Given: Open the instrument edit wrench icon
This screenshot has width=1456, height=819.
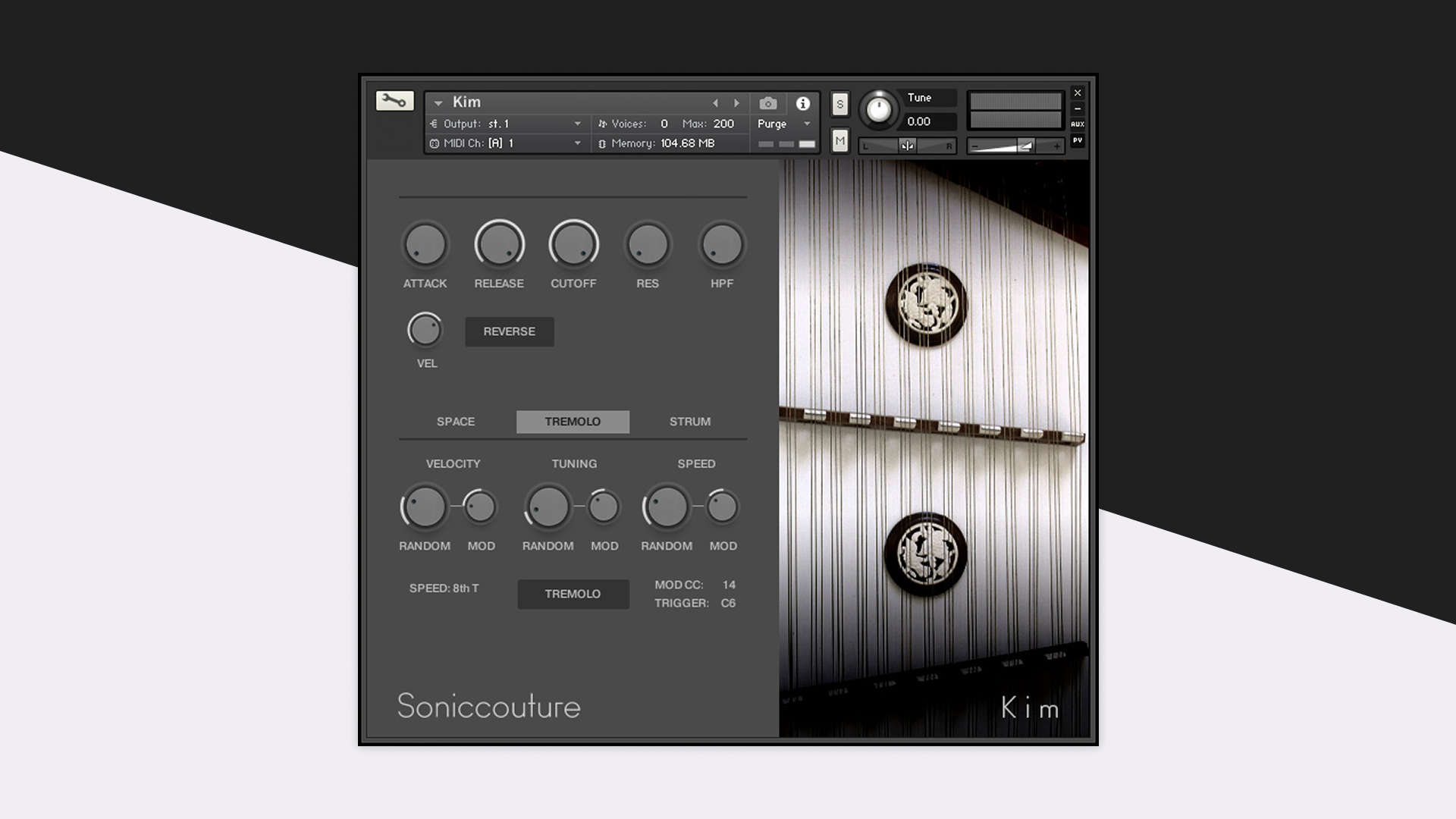Looking at the screenshot, I should (394, 101).
